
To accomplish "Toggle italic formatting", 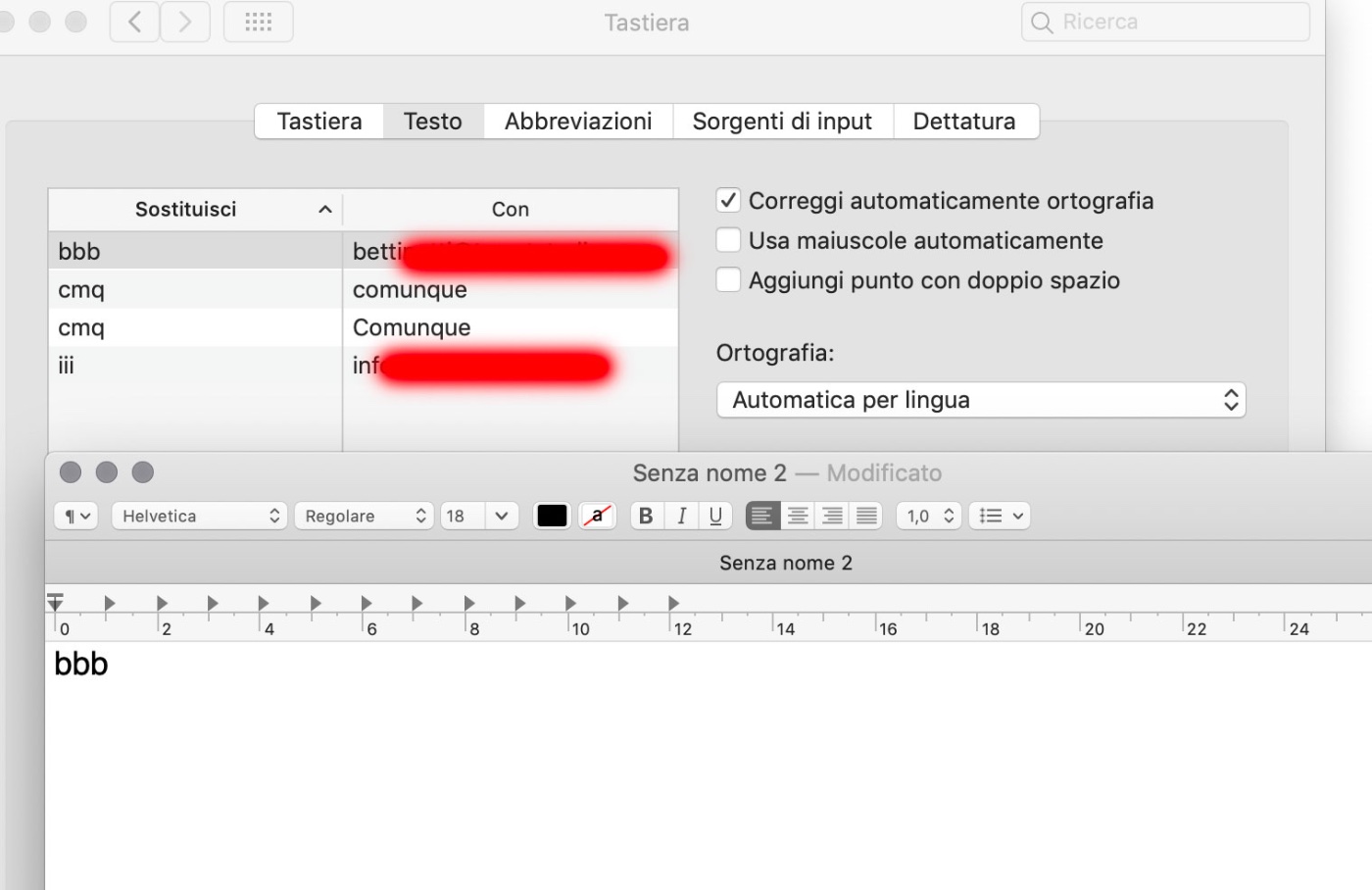I will (681, 516).
